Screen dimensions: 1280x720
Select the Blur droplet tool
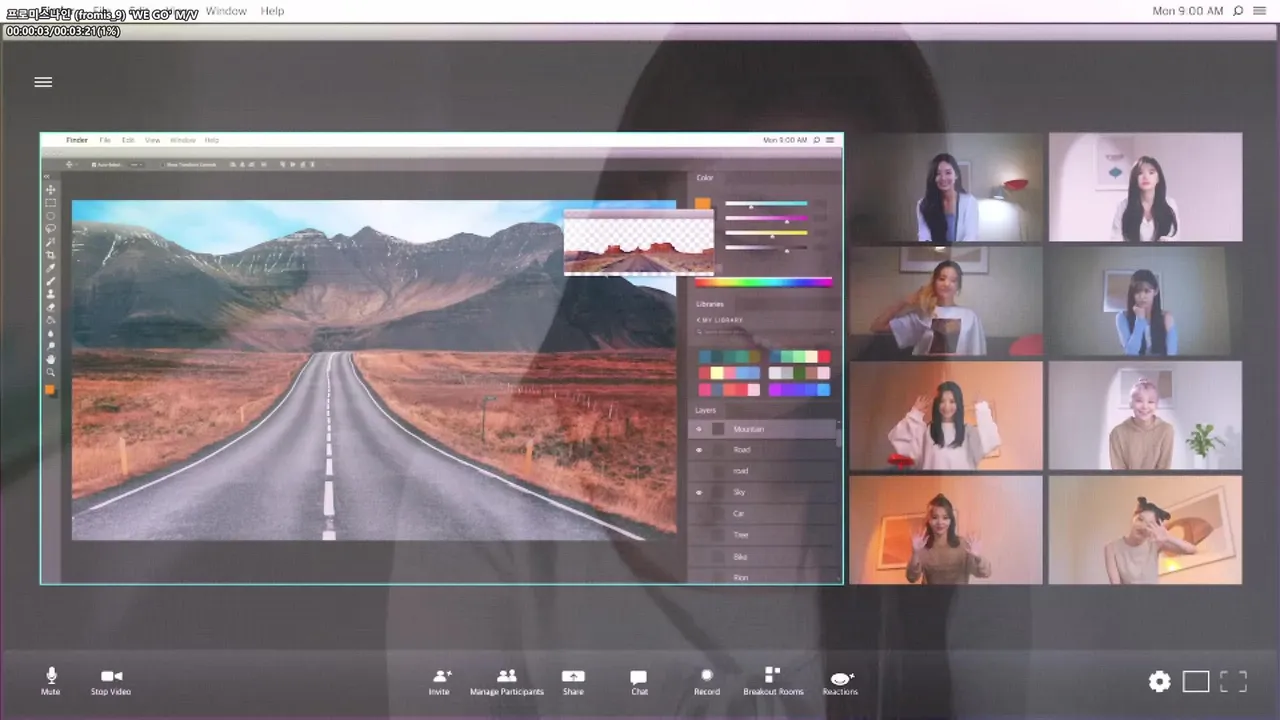[50, 333]
